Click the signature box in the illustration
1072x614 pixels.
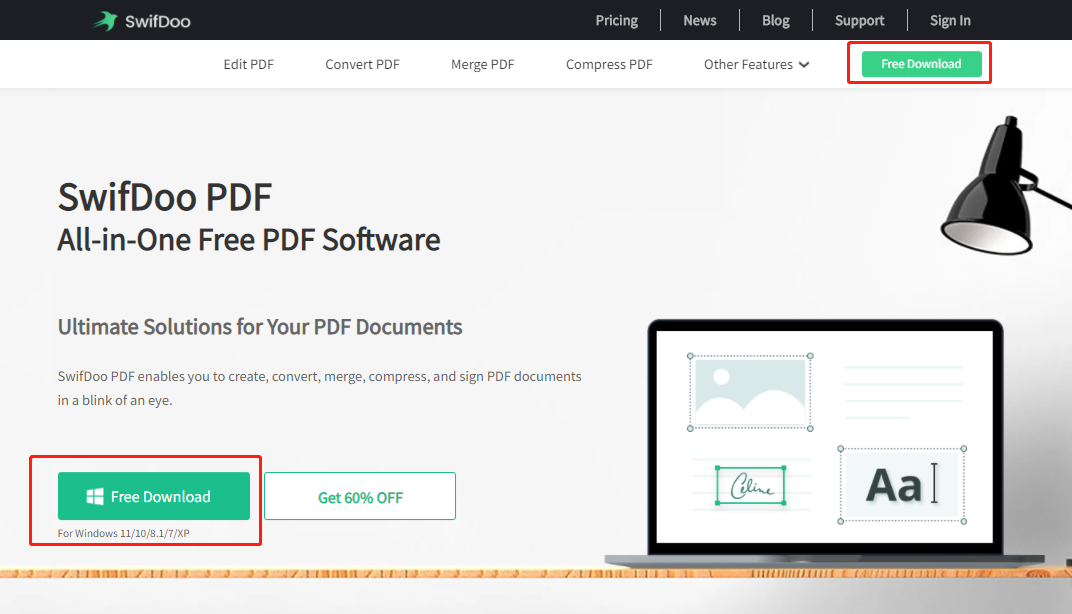[x=751, y=485]
